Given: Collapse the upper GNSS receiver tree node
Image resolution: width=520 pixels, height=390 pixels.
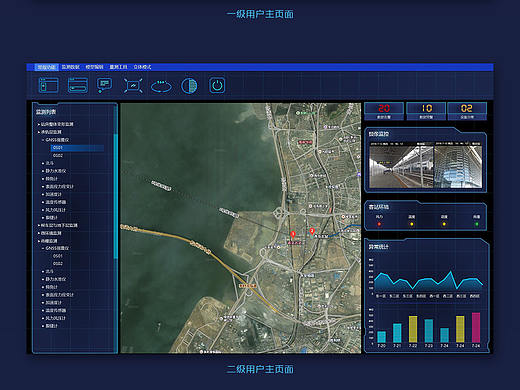Looking at the screenshot, I should coord(55,140).
